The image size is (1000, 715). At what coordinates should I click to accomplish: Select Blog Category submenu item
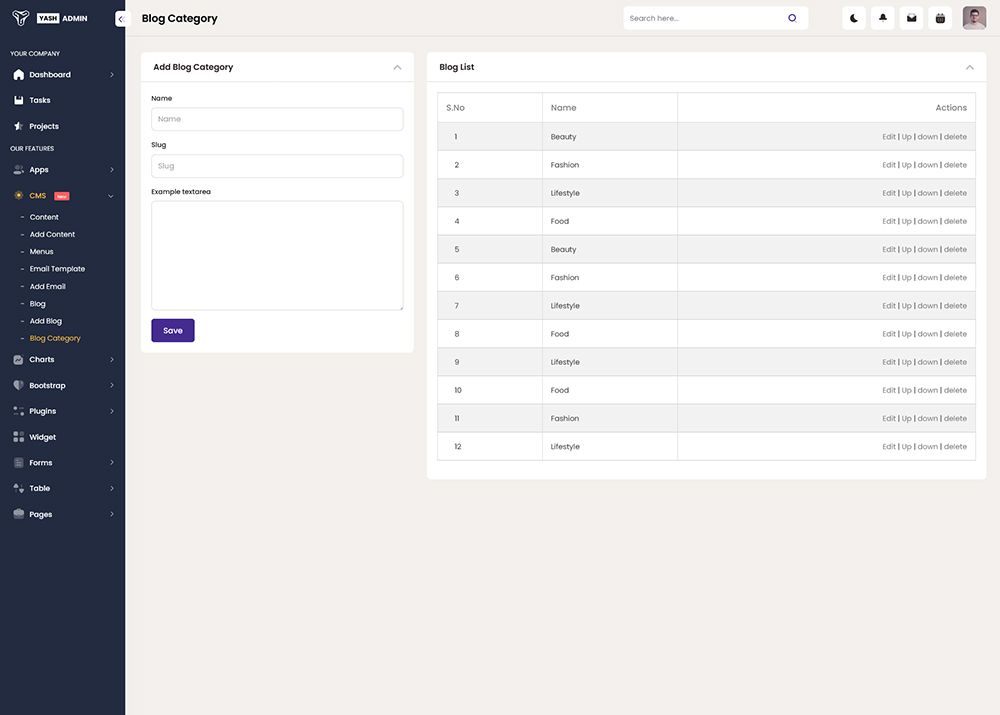55,338
